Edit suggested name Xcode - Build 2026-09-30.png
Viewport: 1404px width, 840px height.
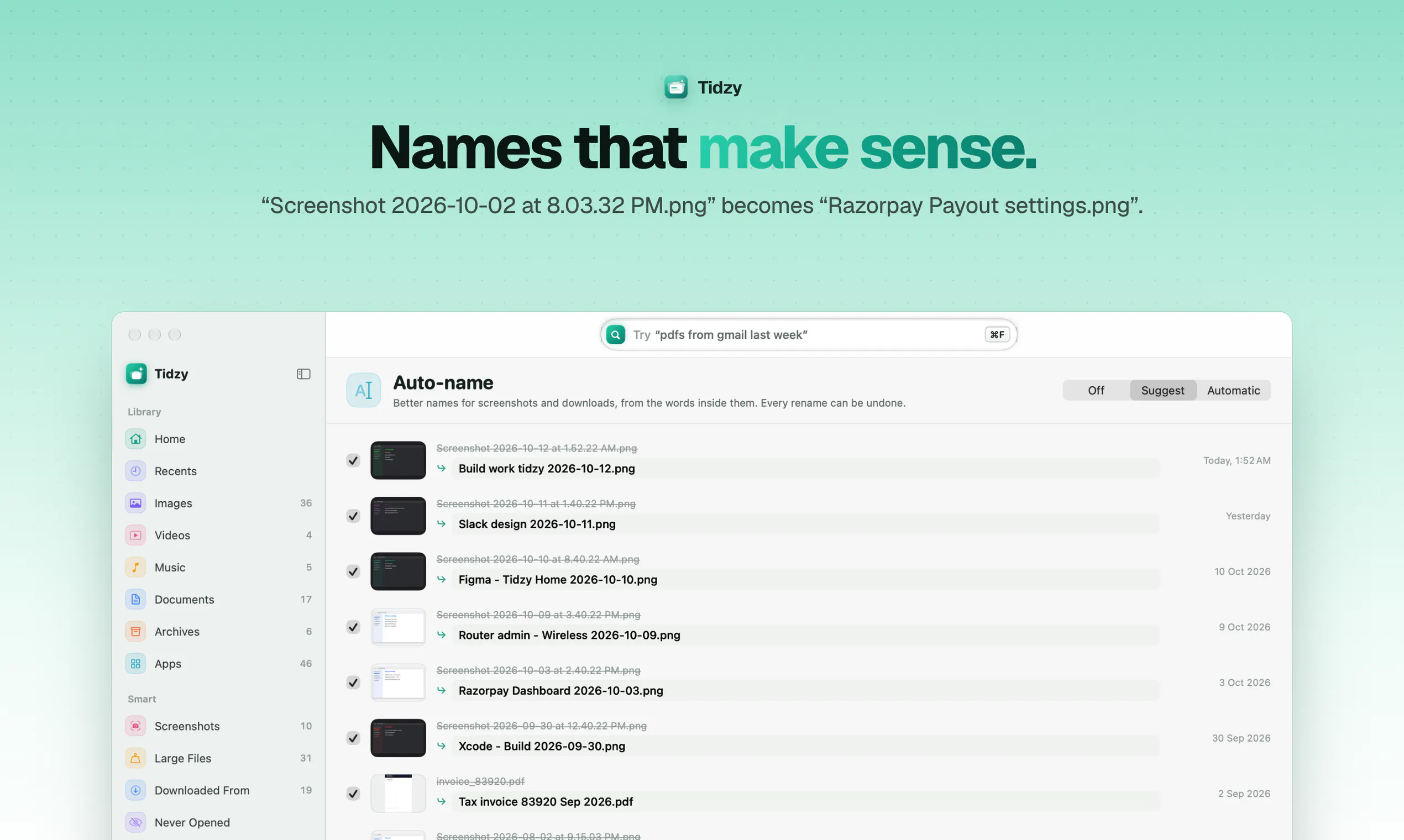[x=805, y=746]
